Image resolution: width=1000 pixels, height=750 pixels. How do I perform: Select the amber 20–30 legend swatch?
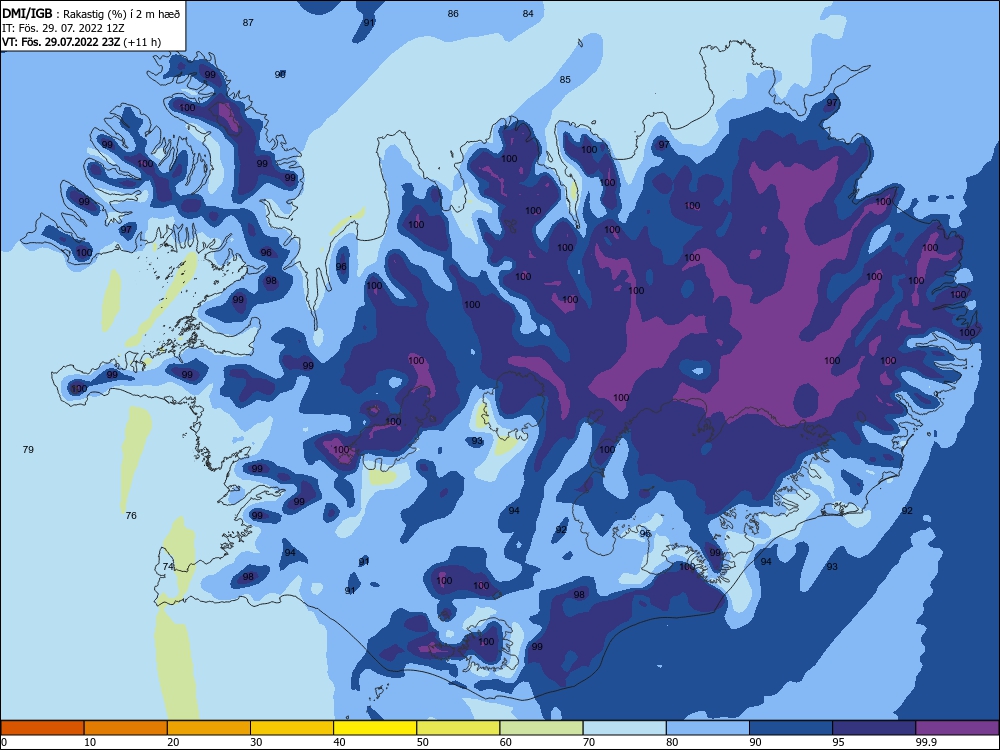pyautogui.click(x=209, y=728)
